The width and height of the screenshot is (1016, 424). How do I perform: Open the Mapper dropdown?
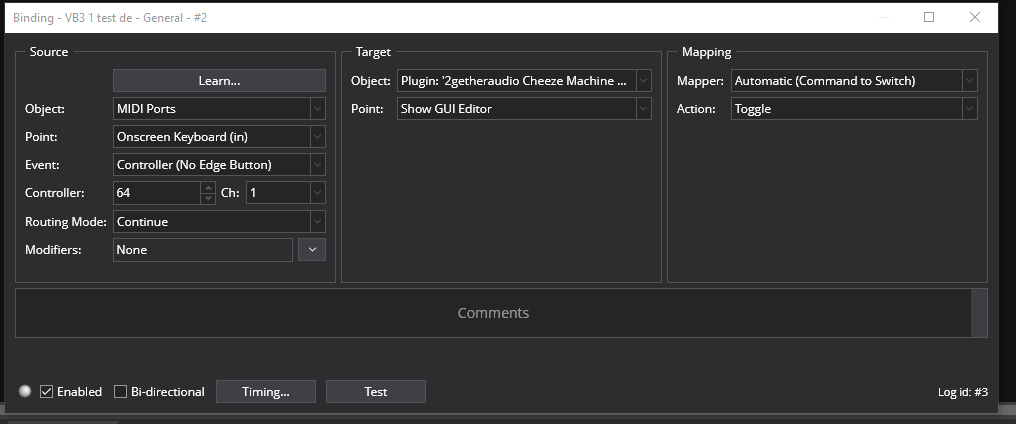[853, 80]
